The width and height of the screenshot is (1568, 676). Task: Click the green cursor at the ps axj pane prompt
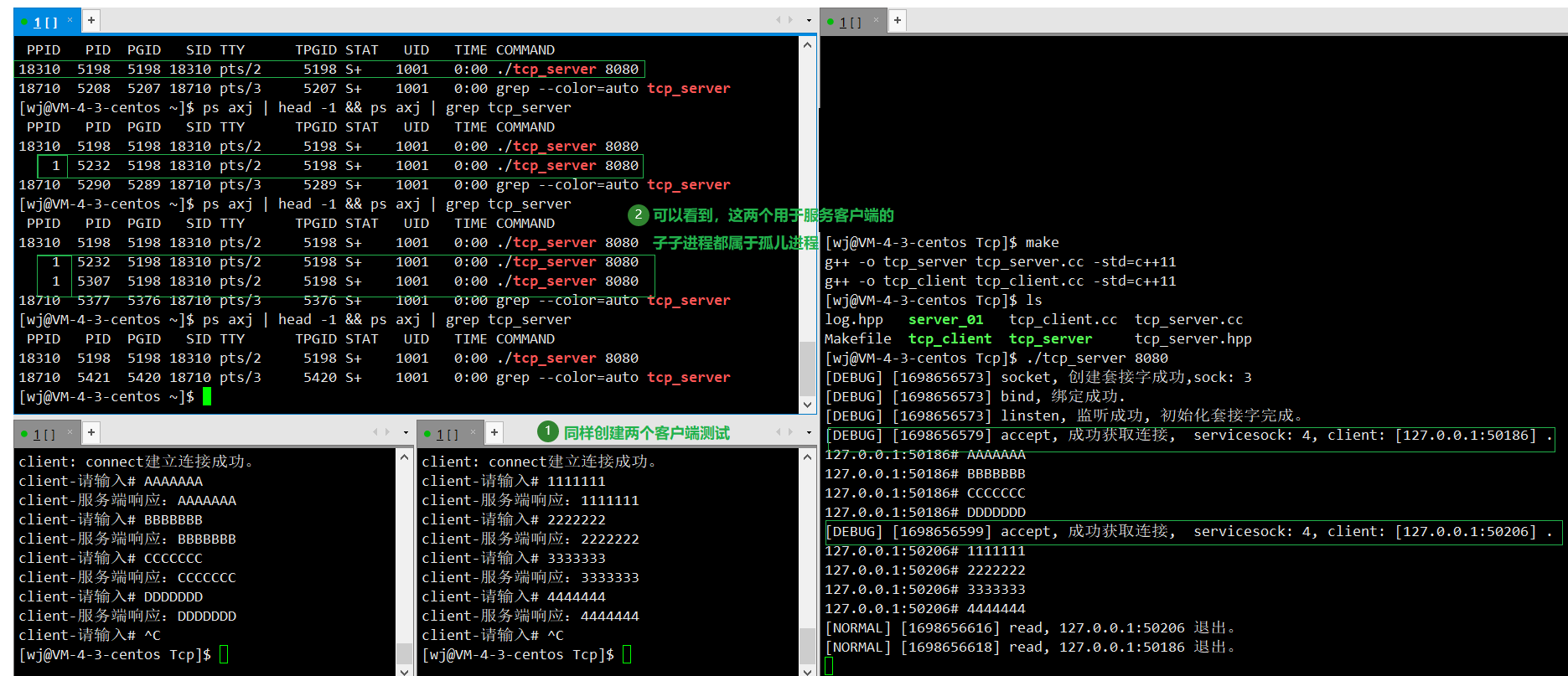coord(207,397)
